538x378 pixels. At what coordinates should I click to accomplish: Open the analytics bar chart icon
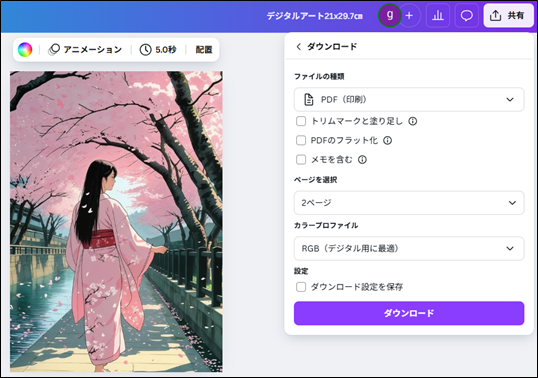pyautogui.click(x=438, y=15)
